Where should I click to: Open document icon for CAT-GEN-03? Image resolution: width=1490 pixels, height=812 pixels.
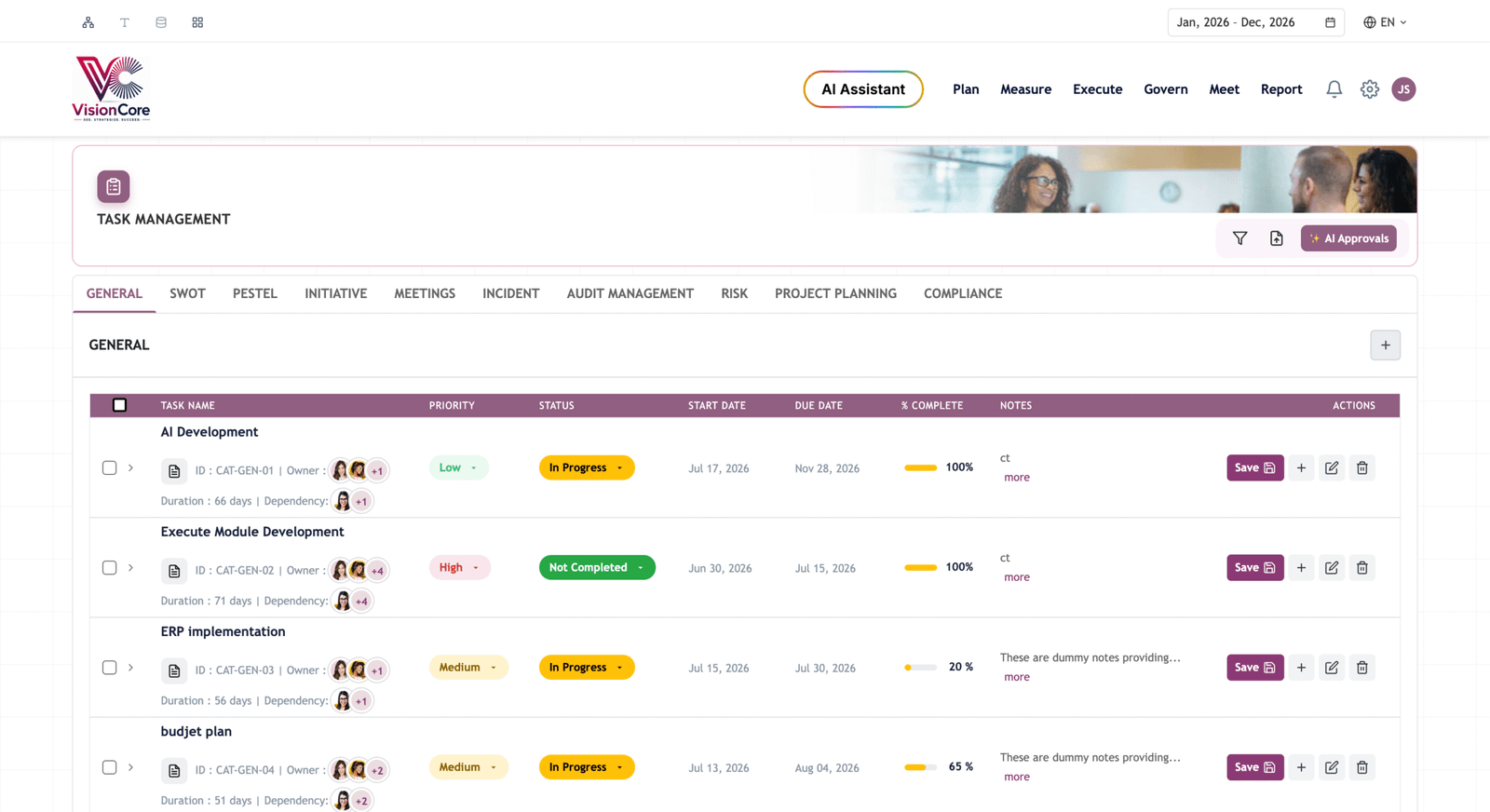174,670
